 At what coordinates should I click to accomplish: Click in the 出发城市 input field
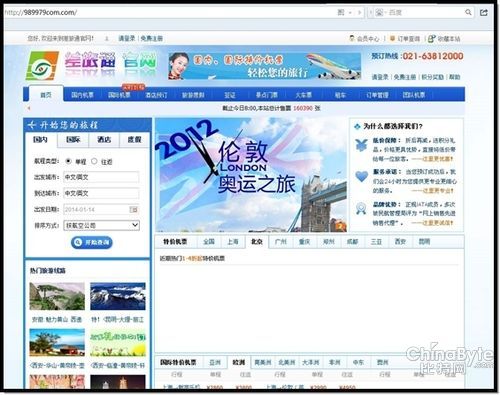point(101,177)
